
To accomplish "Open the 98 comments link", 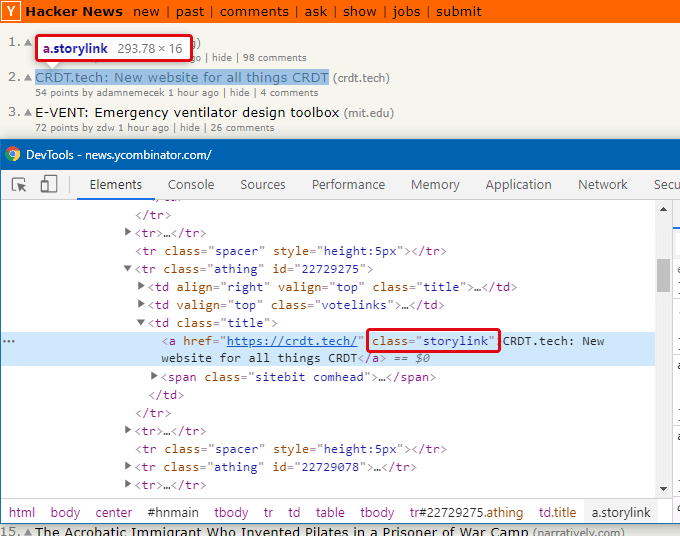I will pyautogui.click(x=275, y=58).
